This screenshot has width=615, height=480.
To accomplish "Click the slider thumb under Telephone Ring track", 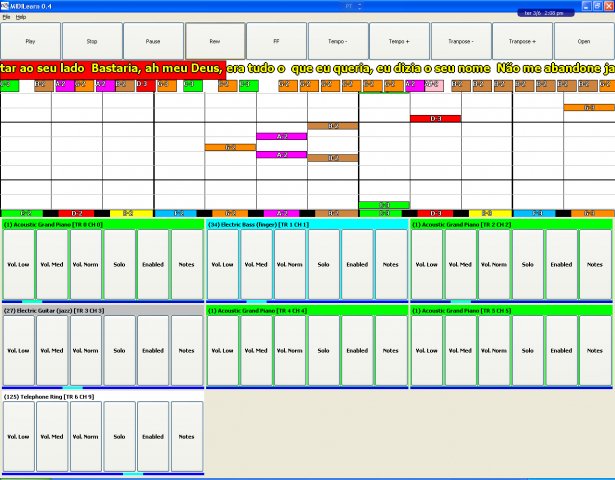I will tap(133, 474).
